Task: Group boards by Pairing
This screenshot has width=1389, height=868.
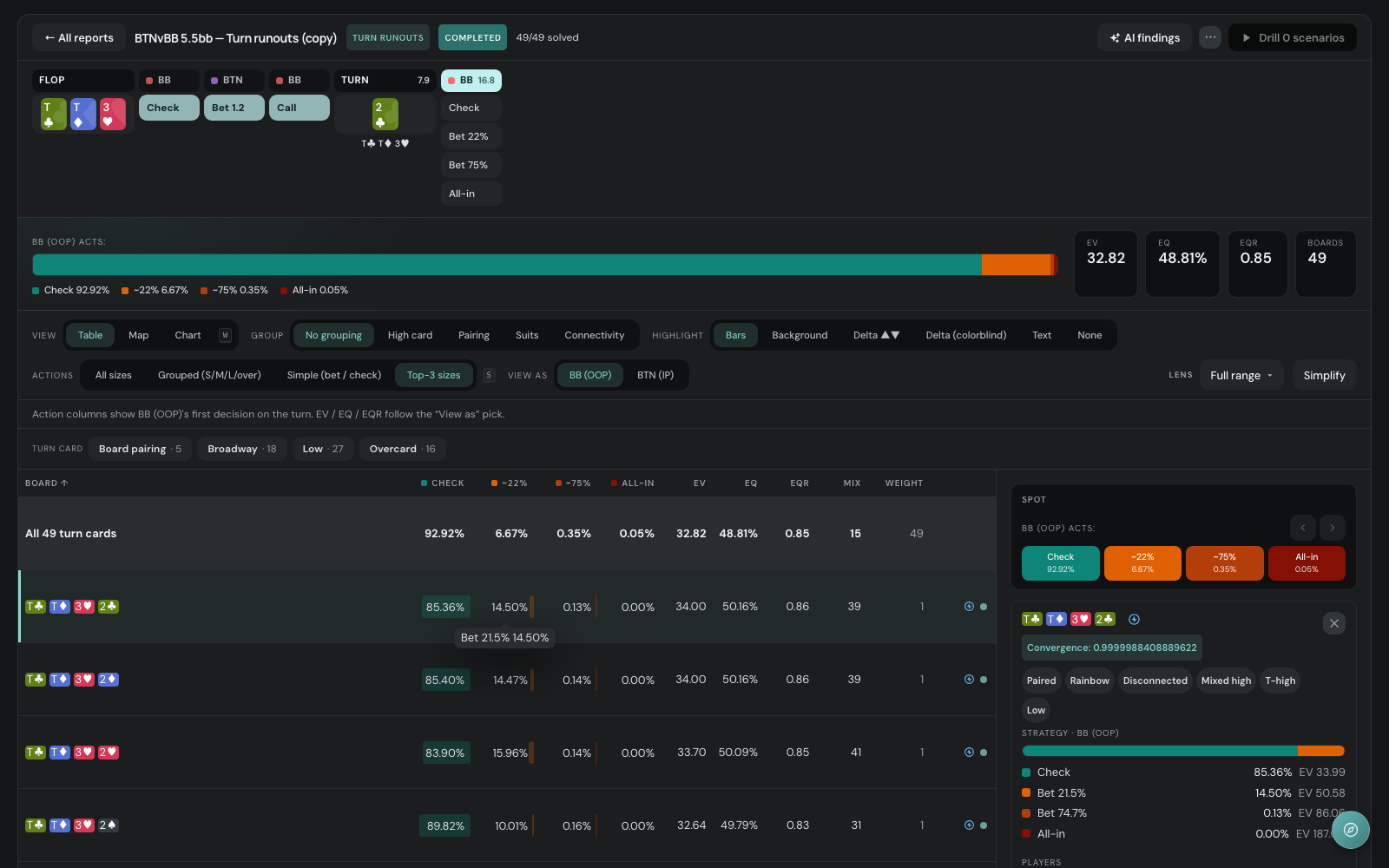Action: coord(474,335)
